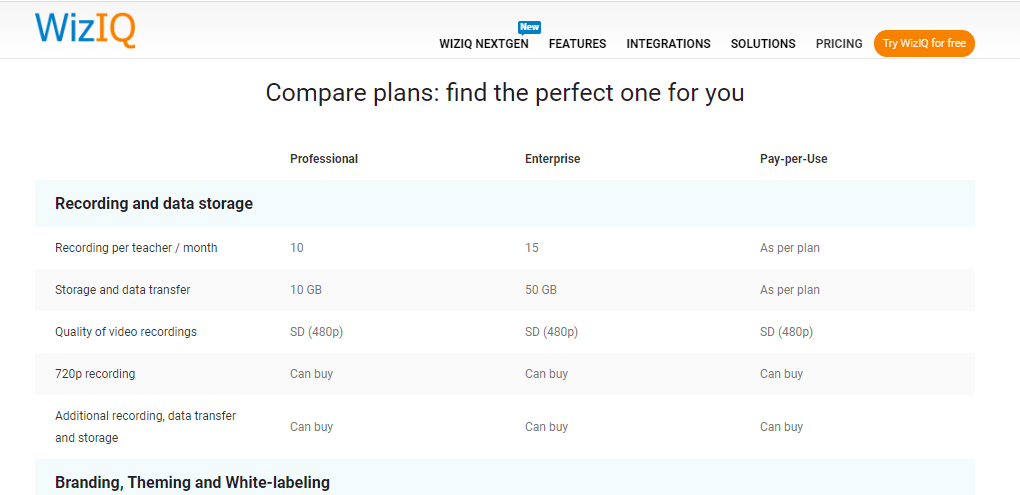Click SD (480p) under Professional
The height and width of the screenshot is (495, 1020).
(x=317, y=332)
